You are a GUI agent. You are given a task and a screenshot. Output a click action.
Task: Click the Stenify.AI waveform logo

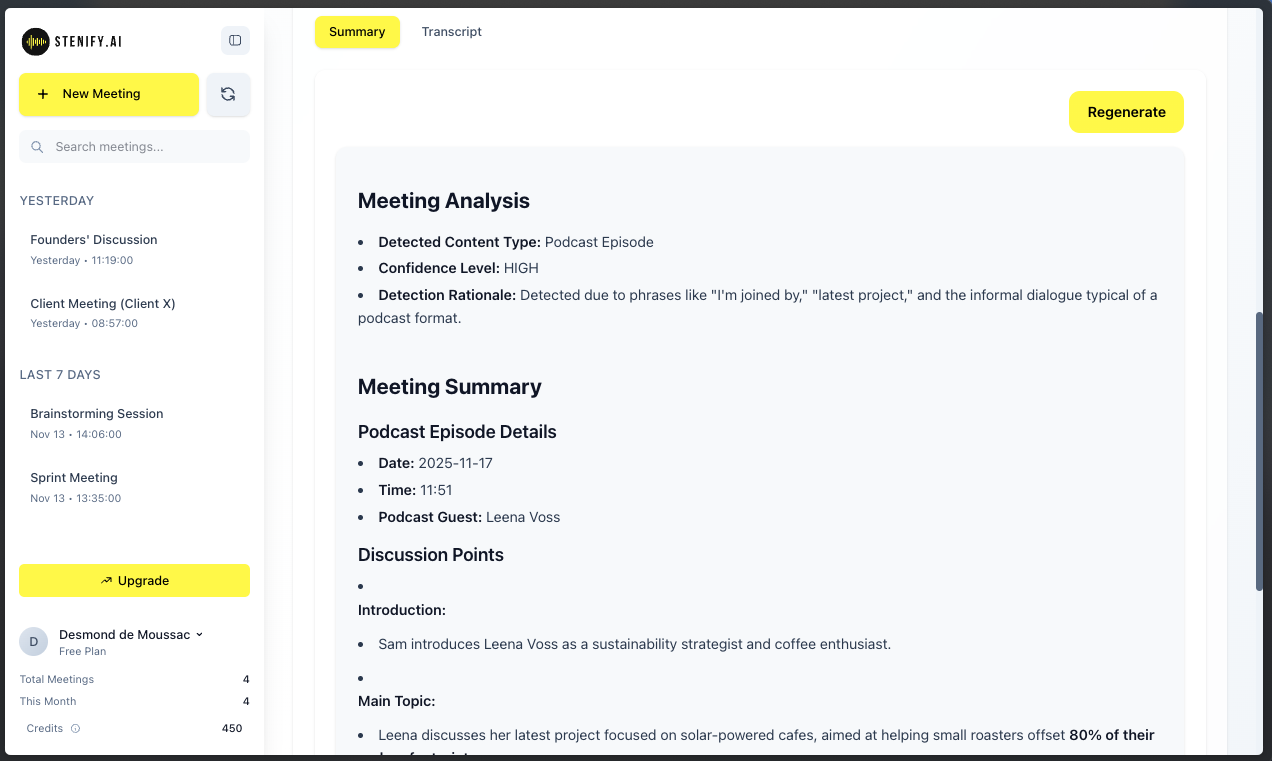[x=35, y=41]
